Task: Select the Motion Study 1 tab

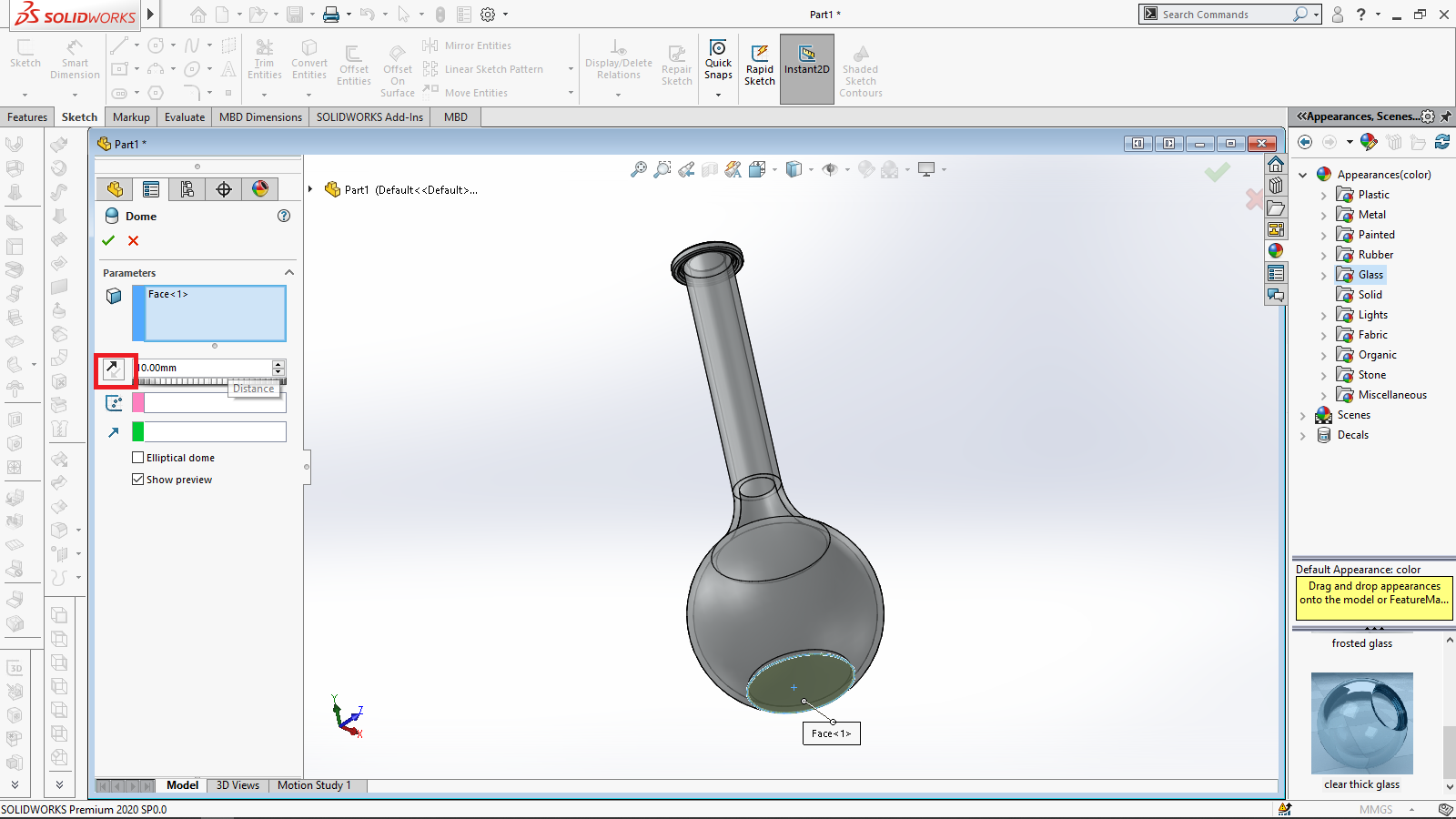Action: coord(314,785)
